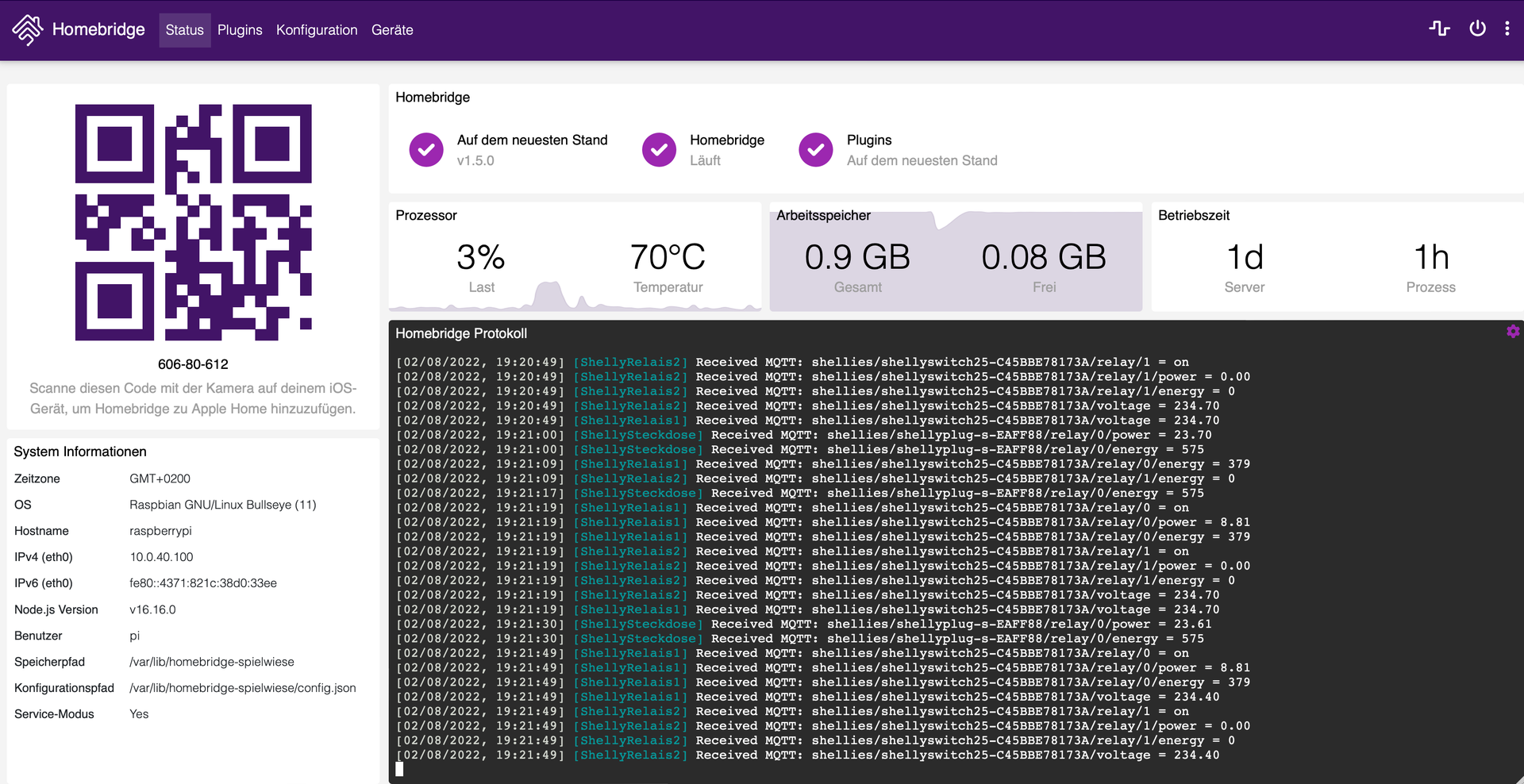This screenshot has width=1524, height=784.
Task: Click check icon next to version v1.5.0
Action: pos(426,149)
